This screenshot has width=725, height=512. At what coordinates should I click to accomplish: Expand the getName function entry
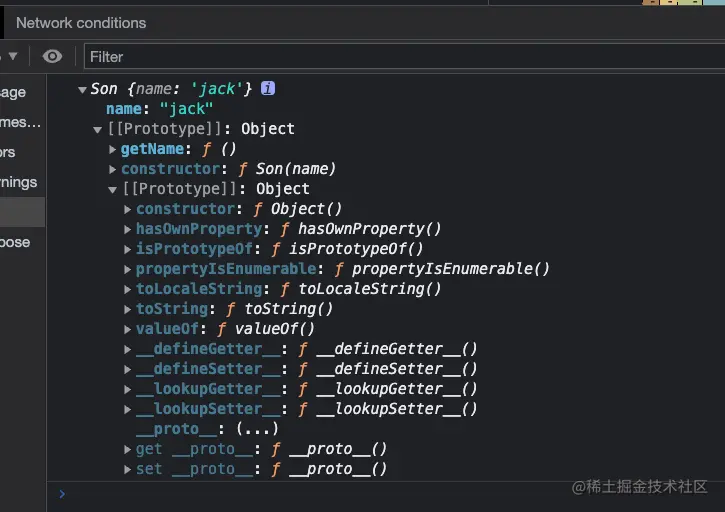coord(112,149)
